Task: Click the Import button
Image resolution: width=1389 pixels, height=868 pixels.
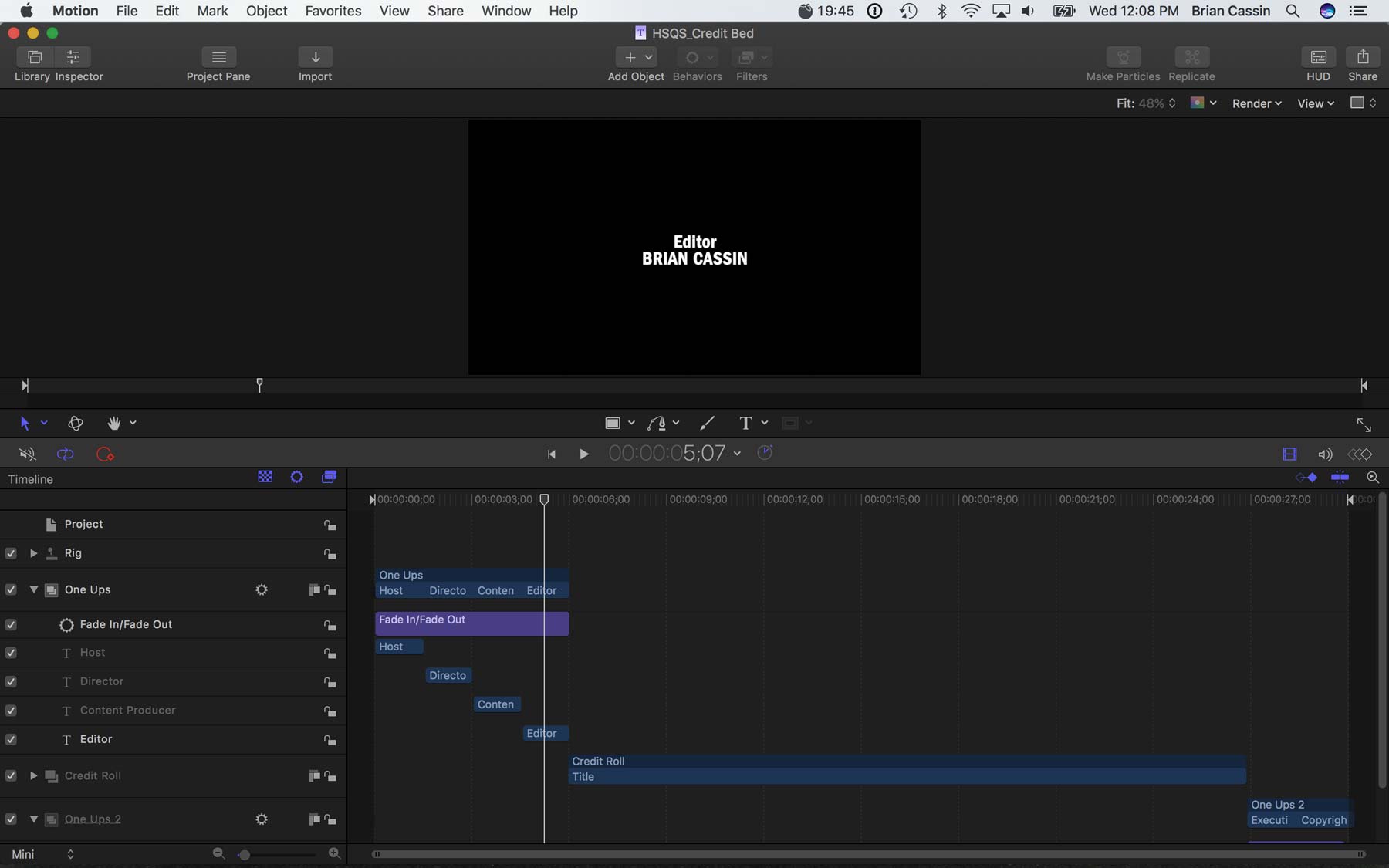Action: [x=315, y=57]
